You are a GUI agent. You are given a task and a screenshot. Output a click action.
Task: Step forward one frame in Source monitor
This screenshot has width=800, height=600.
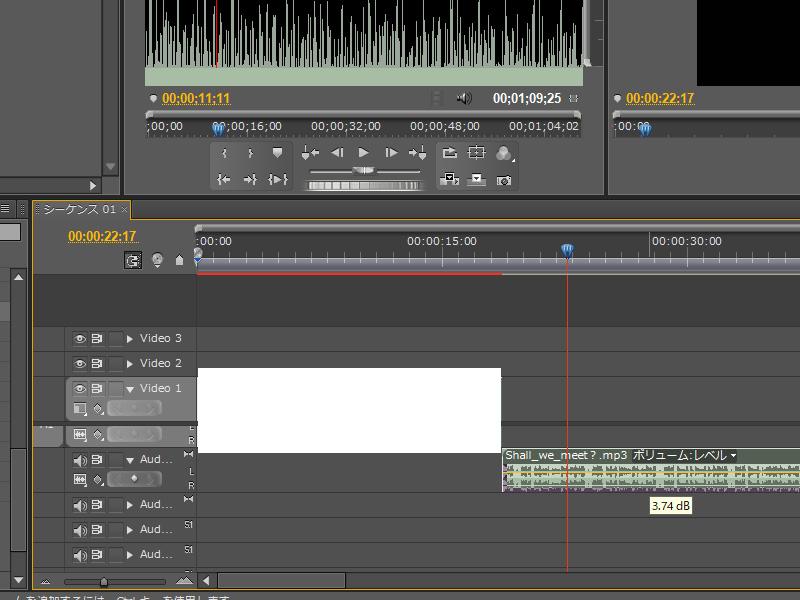click(x=391, y=153)
